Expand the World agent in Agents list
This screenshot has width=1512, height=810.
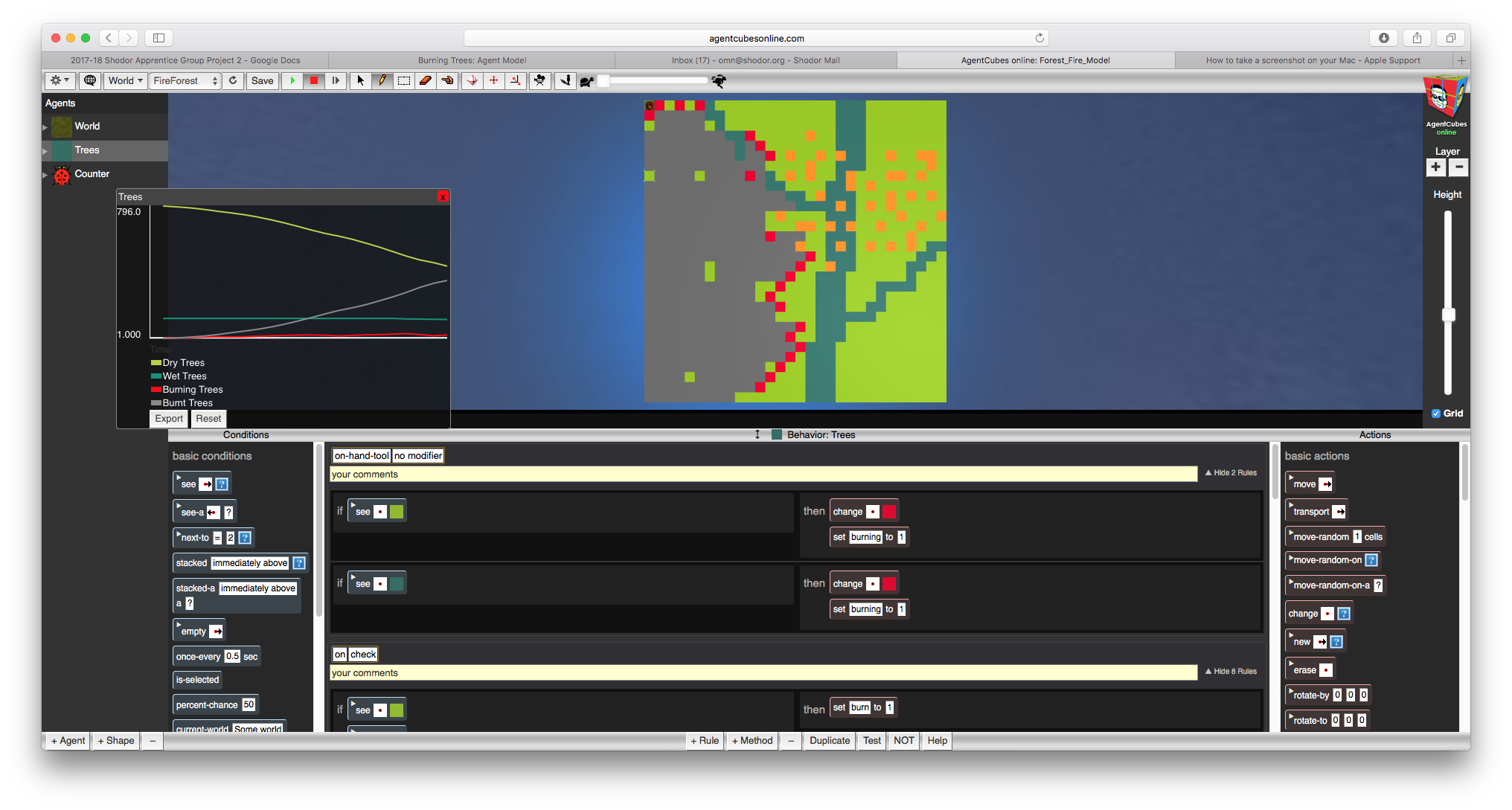(x=45, y=127)
